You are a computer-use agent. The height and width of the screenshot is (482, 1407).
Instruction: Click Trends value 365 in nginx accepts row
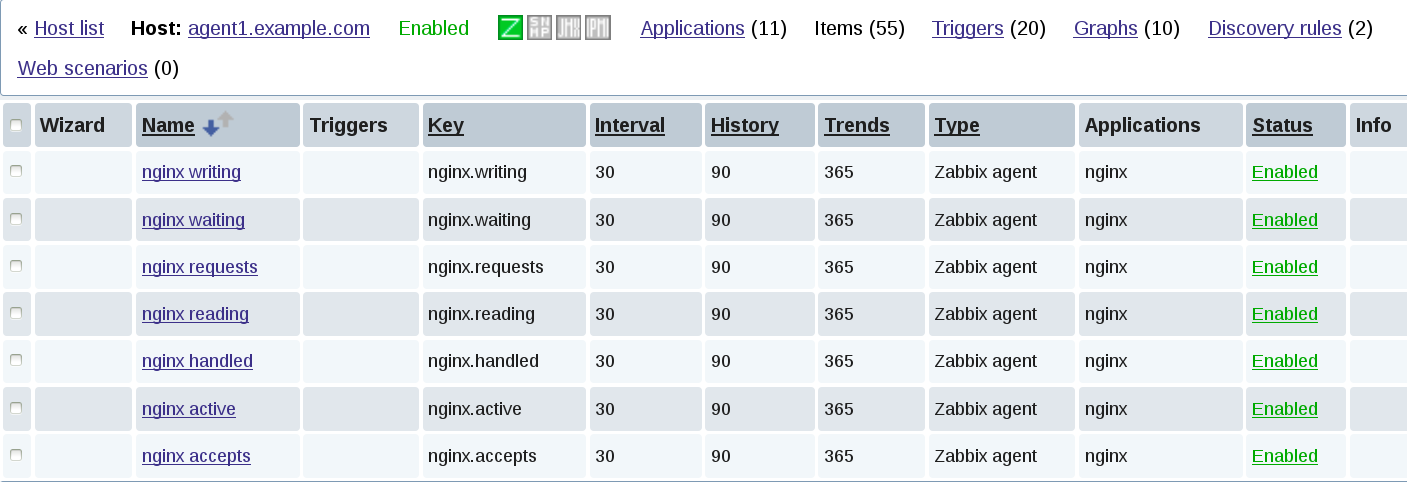point(839,456)
